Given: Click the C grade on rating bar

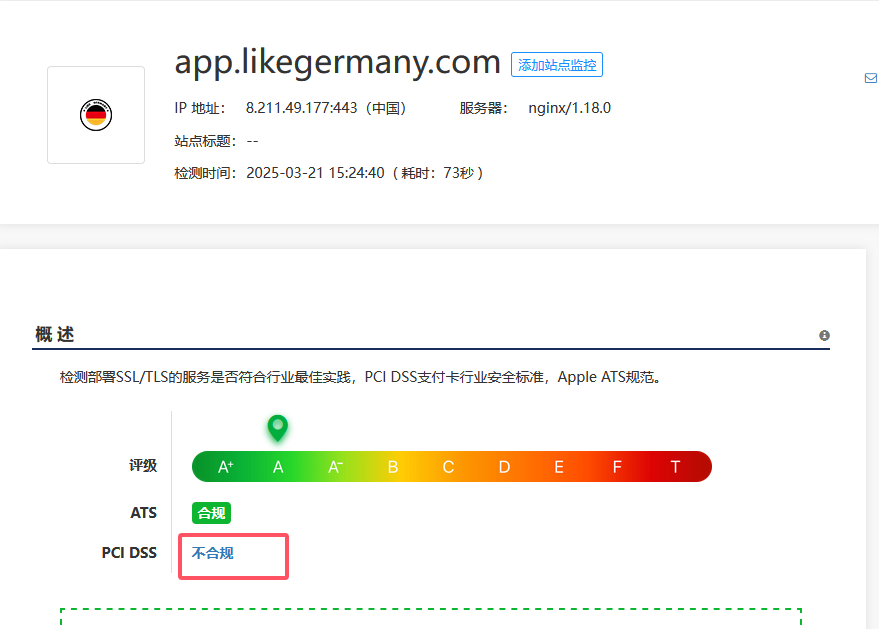Looking at the screenshot, I should coord(448,467).
